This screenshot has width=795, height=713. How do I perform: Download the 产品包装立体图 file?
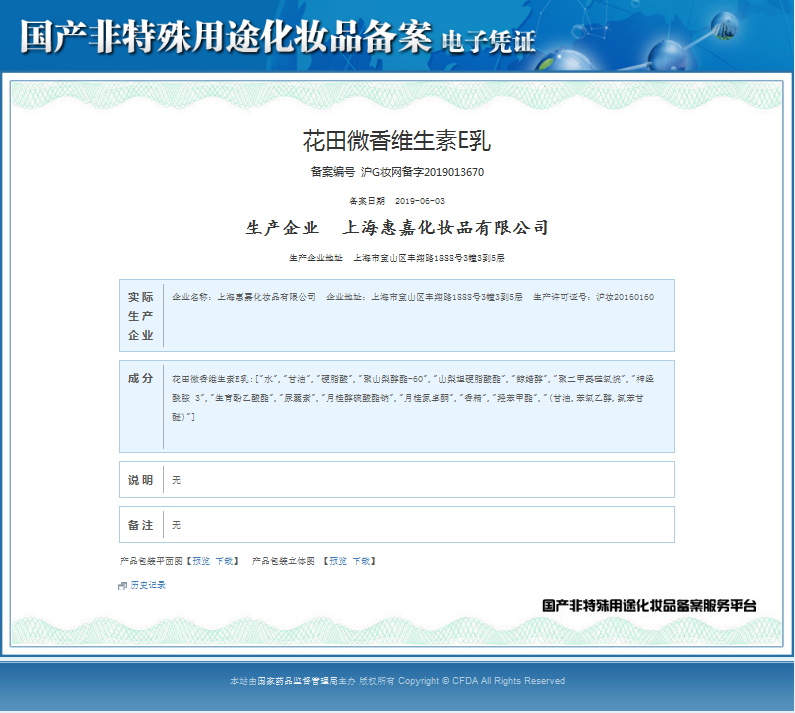(x=362, y=561)
